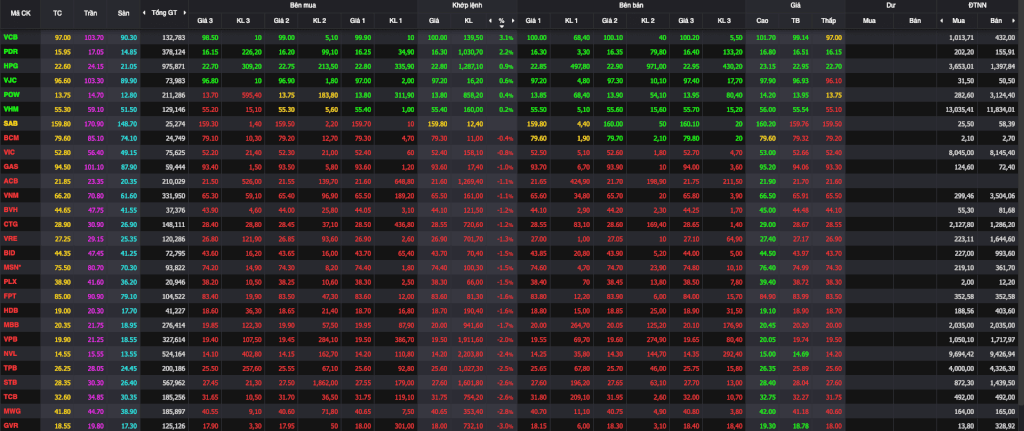This screenshot has width=1024, height=431.
Task: Click the left arrow beside Tổng GT header
Action: tap(146, 12)
